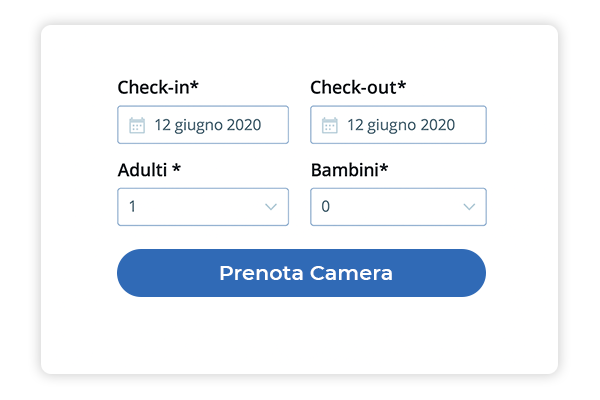Click the Bambini chevron arrow
The height and width of the screenshot is (400, 600).
(x=469, y=207)
